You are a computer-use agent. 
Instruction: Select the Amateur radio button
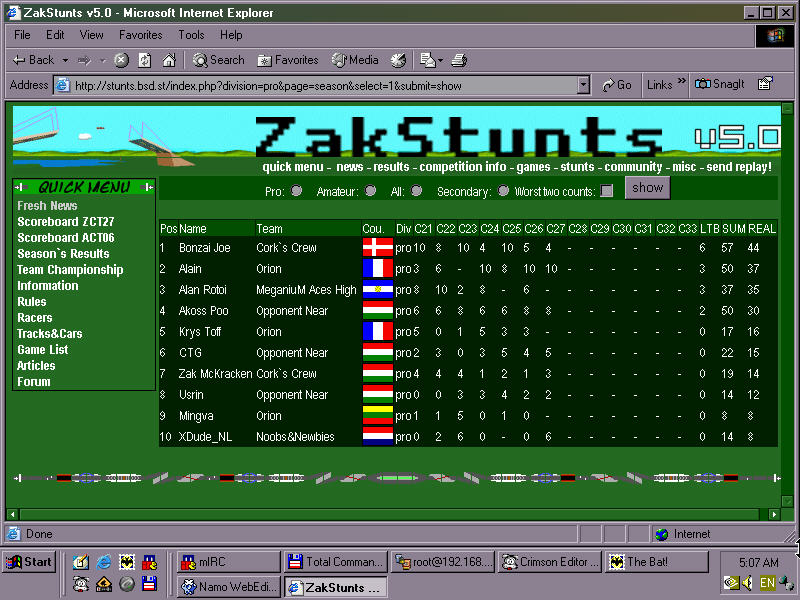coord(371,191)
